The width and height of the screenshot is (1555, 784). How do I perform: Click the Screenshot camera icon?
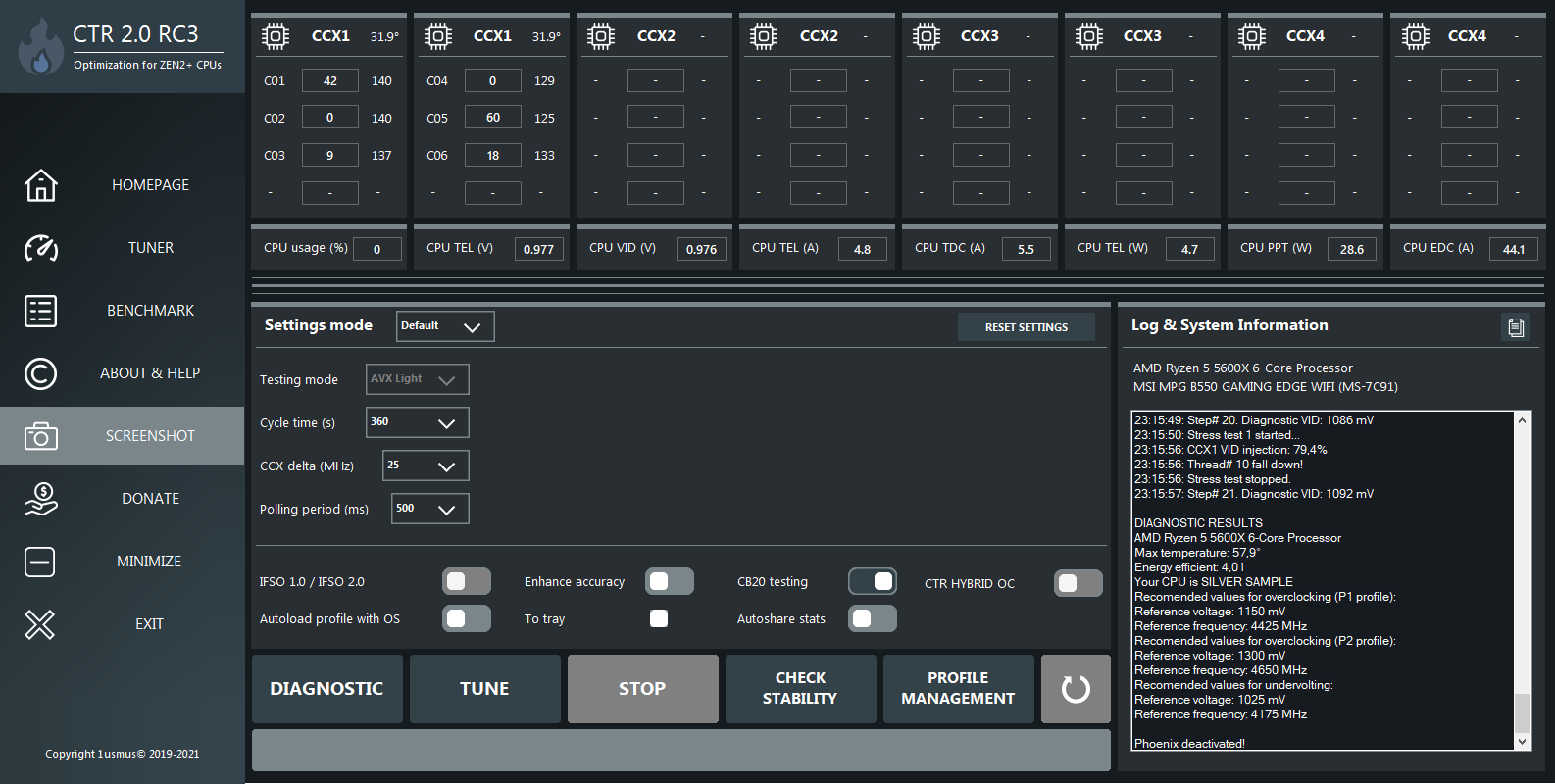coord(40,436)
